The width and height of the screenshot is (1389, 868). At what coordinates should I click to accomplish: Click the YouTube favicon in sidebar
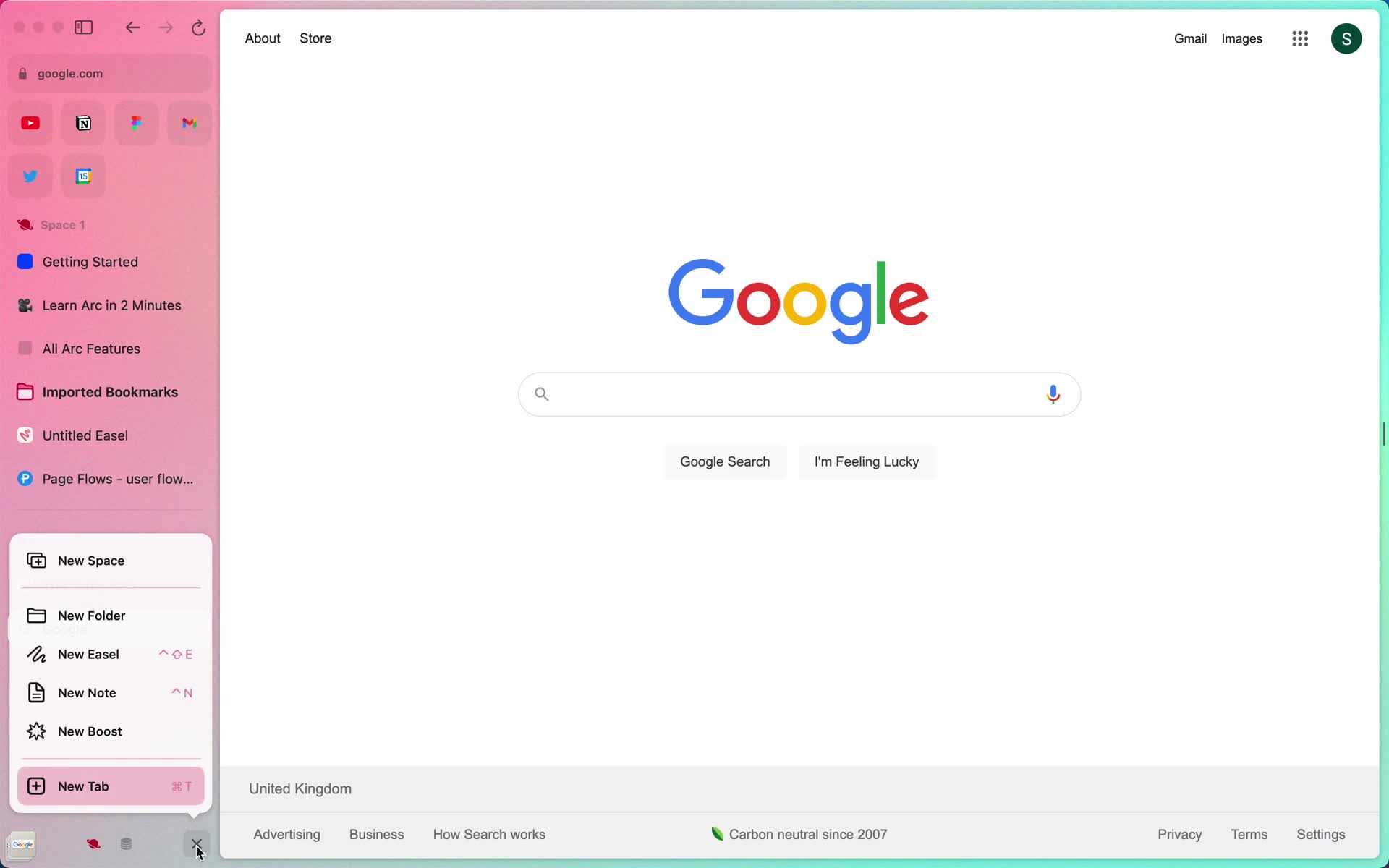30,123
